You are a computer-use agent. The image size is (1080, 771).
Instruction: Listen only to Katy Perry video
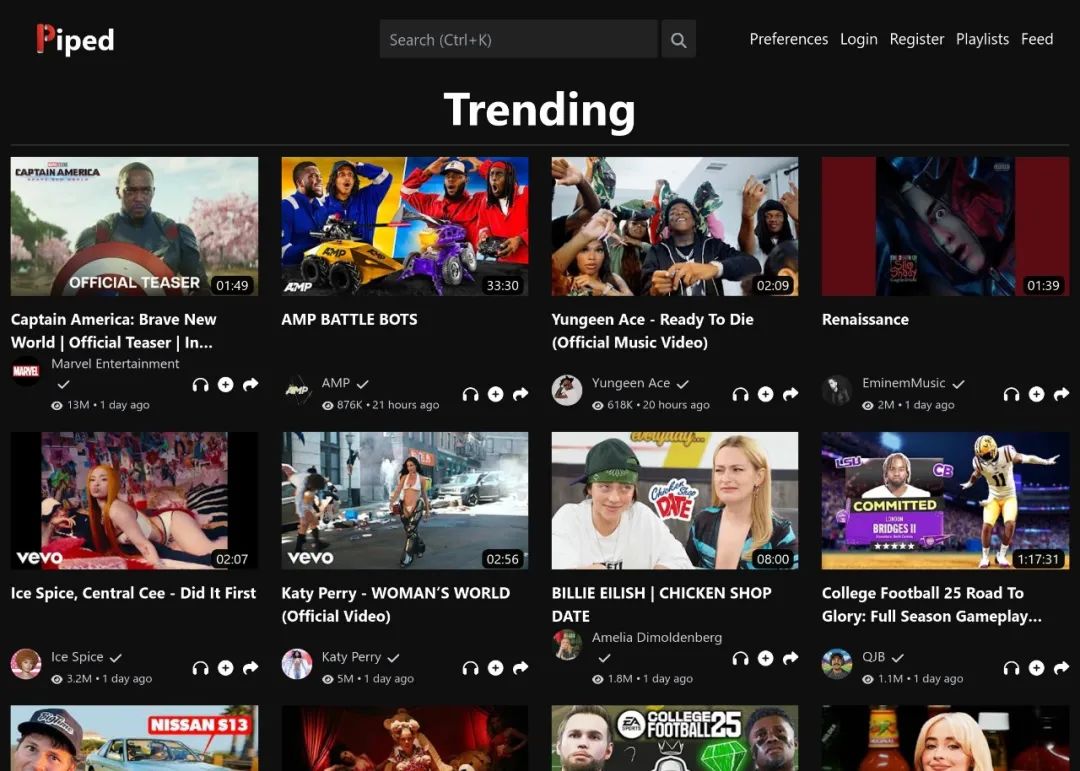[x=470, y=668]
